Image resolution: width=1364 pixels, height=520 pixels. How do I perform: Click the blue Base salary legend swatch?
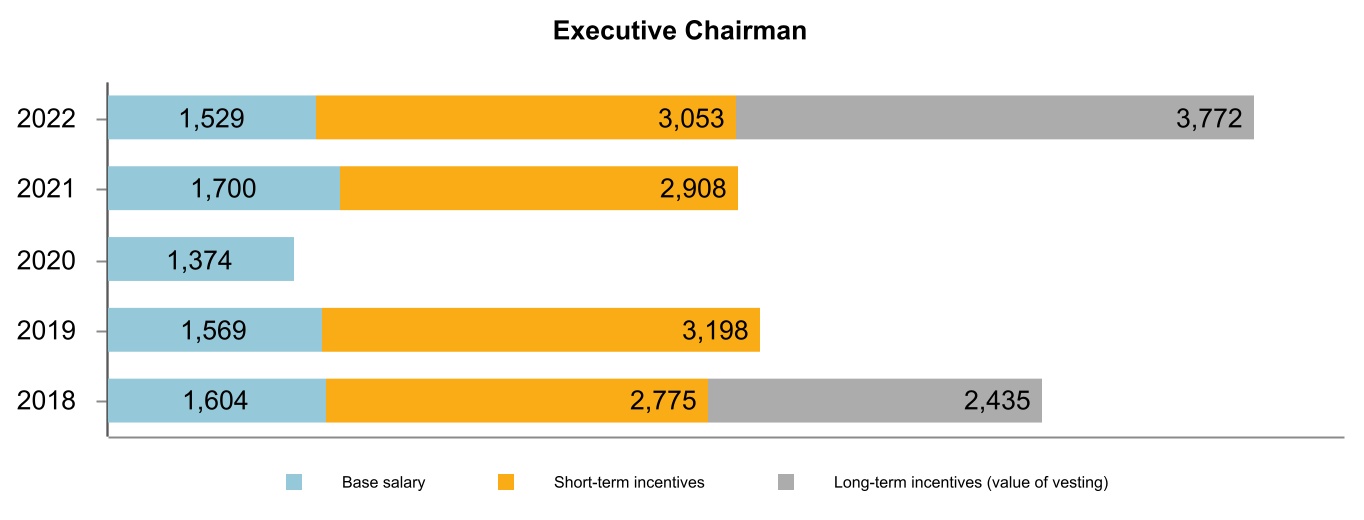point(294,483)
